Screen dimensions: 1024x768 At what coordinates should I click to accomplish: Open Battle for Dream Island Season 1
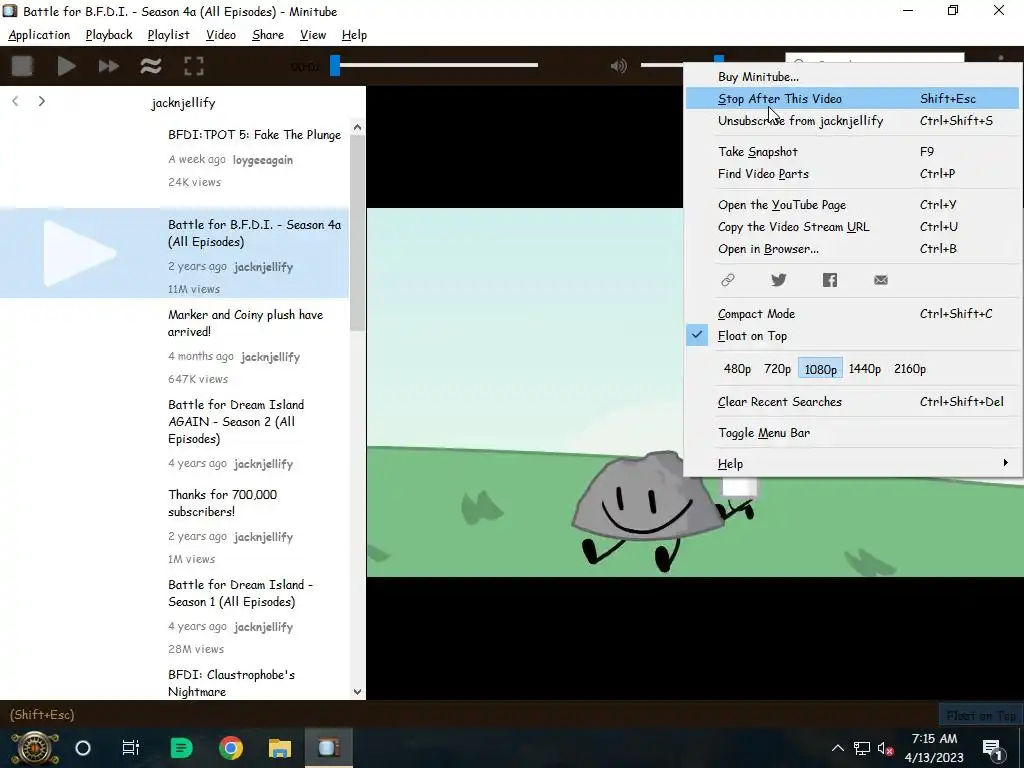tap(174, 613)
